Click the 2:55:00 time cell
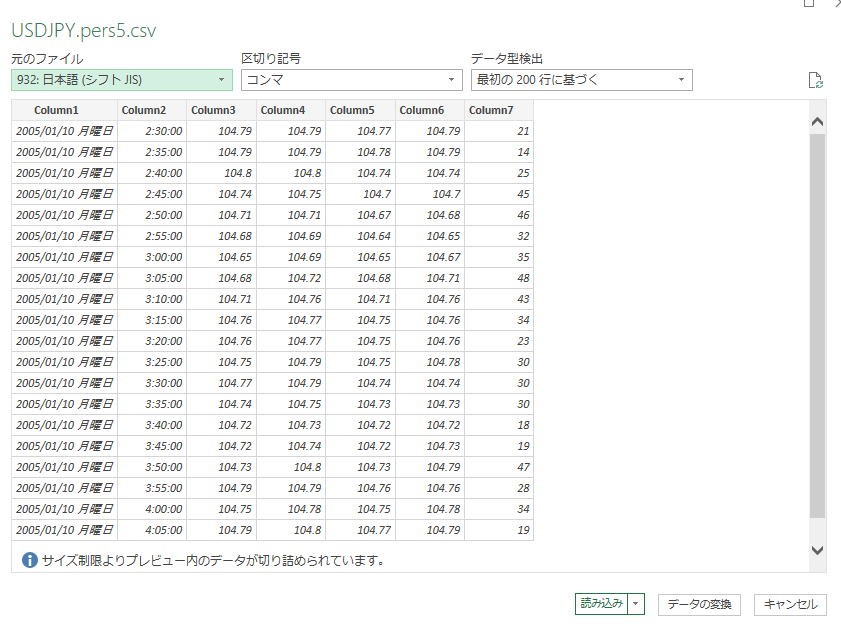The height and width of the screenshot is (633, 841). pos(152,236)
